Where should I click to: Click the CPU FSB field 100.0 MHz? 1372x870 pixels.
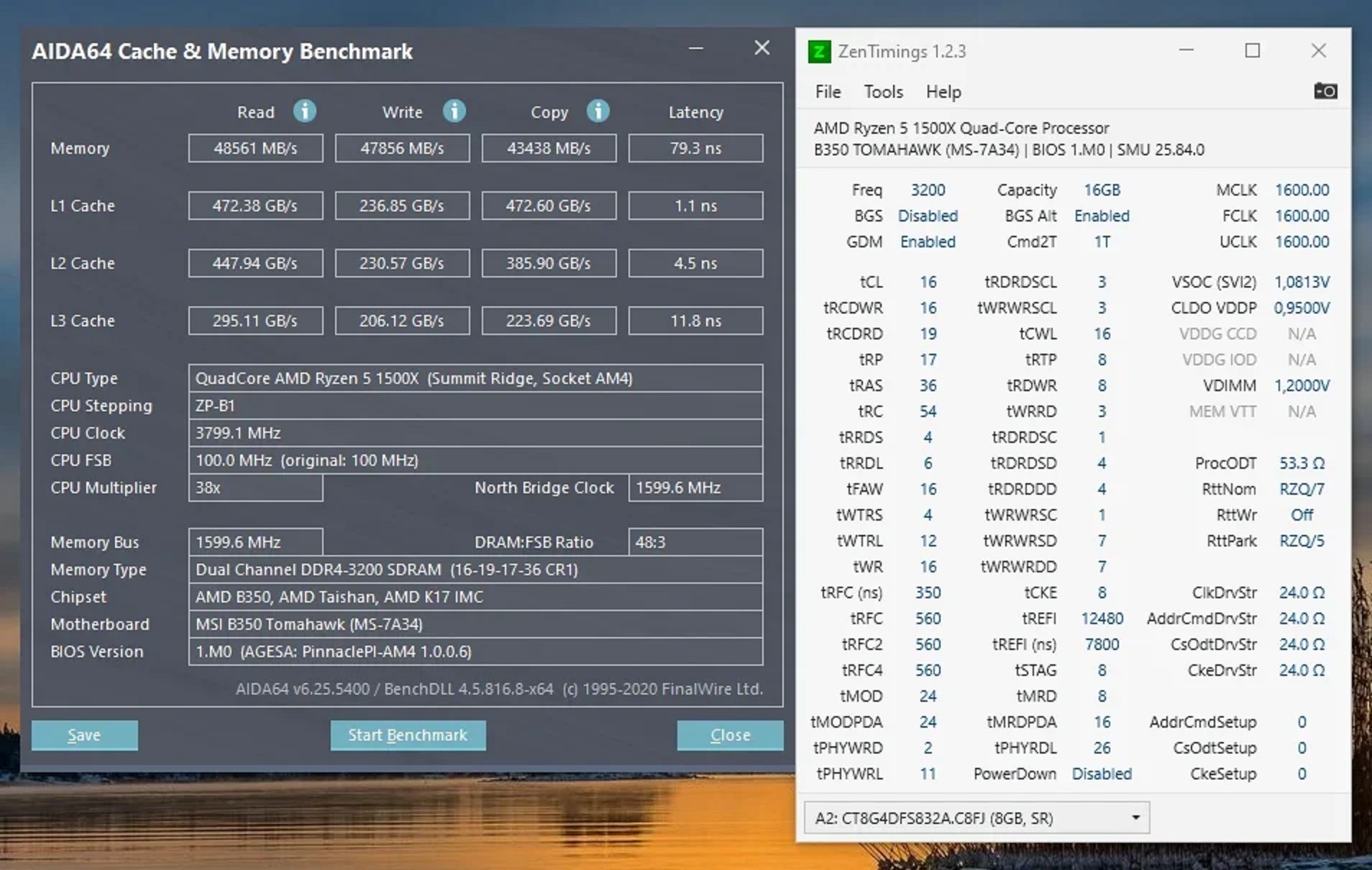click(475, 460)
